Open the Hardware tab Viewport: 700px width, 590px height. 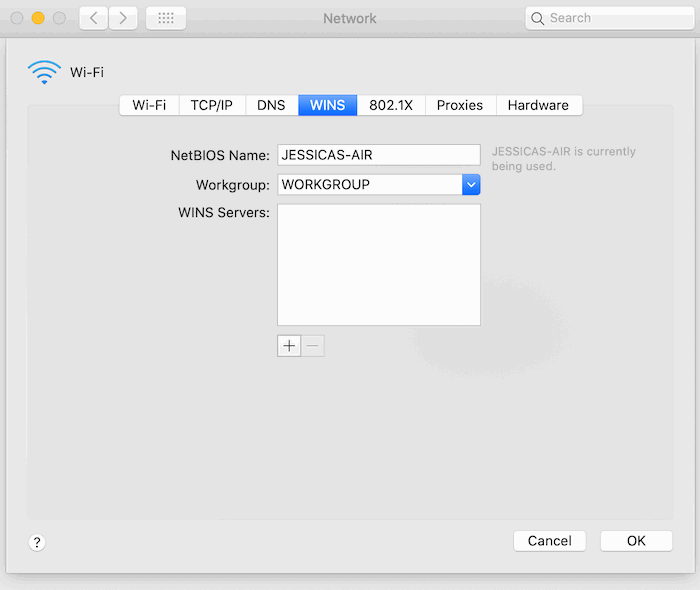[538, 105]
